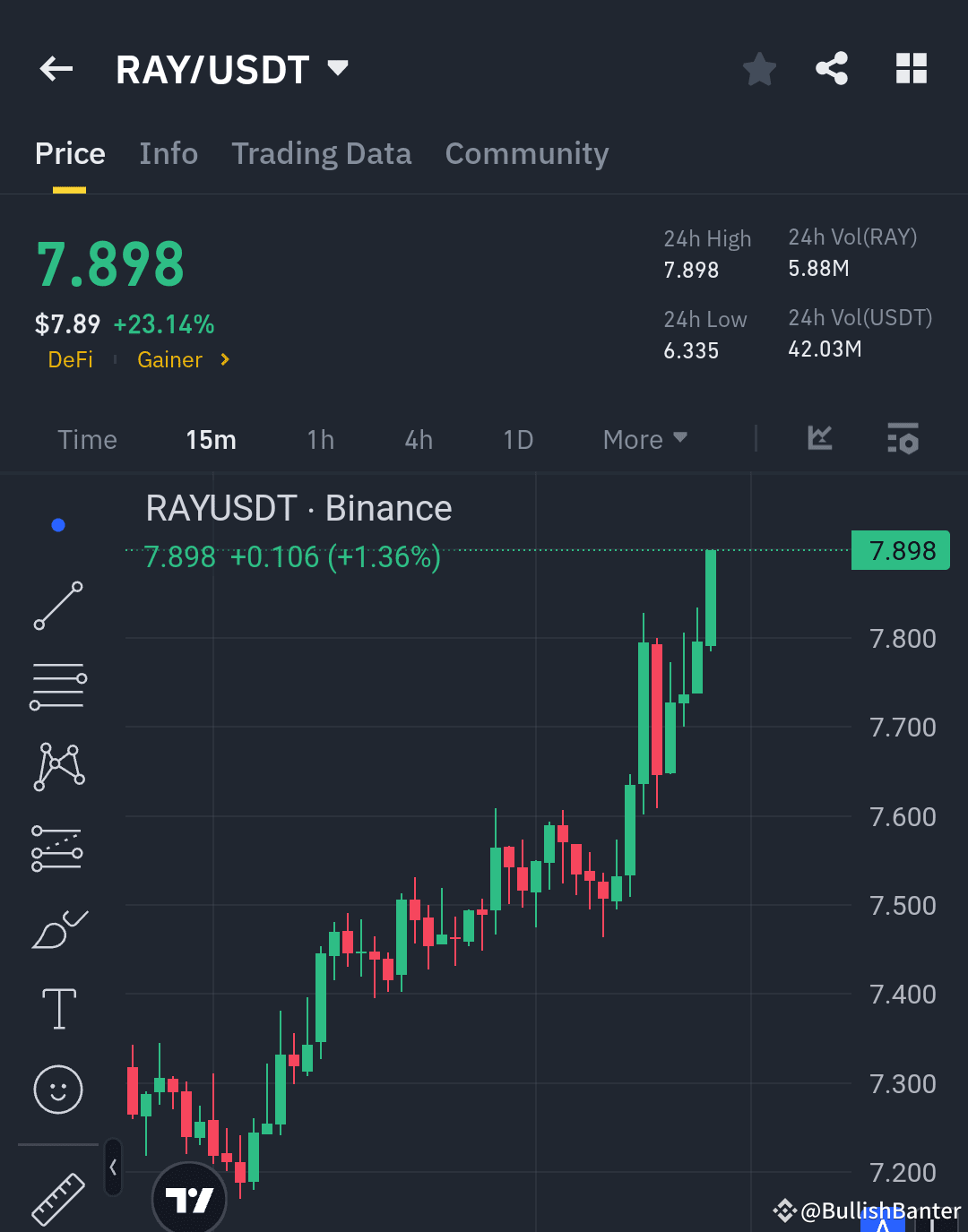
Task: Open the emoji sticker tool
Action: click(x=58, y=1090)
